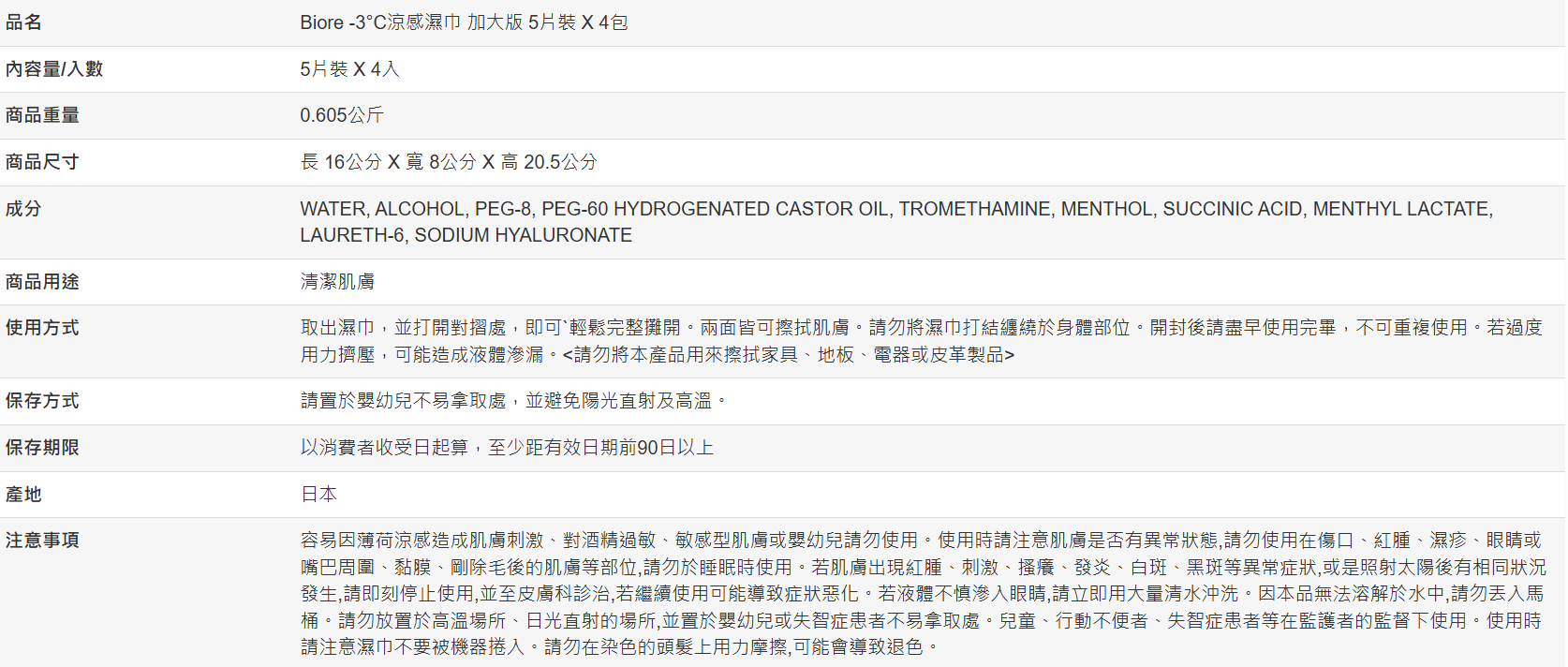Click the 注意事項 label

tap(42, 541)
